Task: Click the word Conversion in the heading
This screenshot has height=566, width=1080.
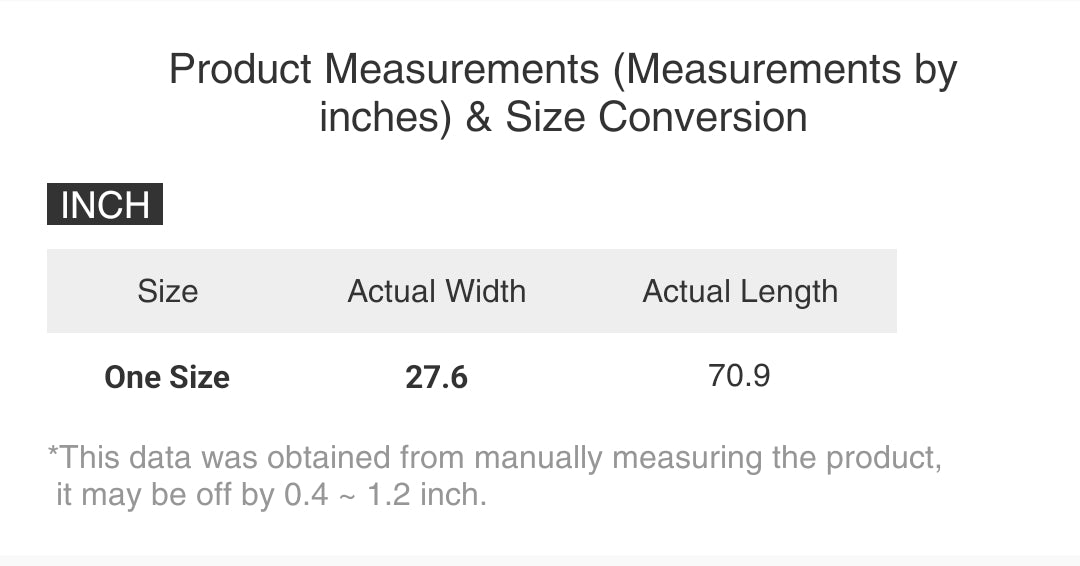Action: (x=703, y=117)
